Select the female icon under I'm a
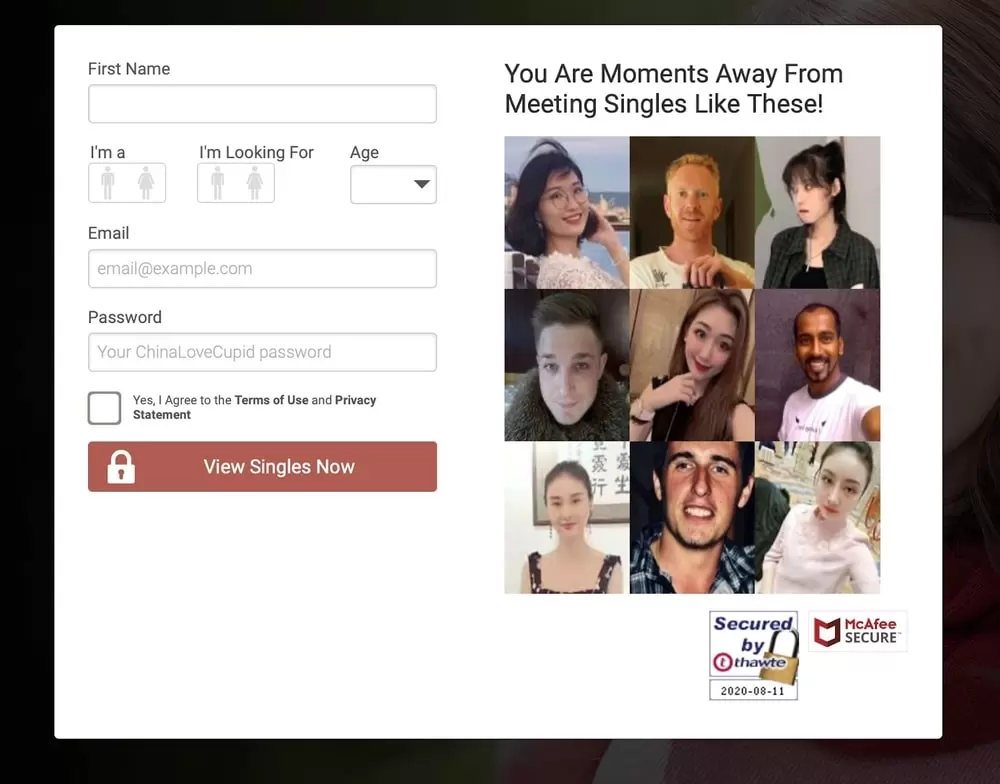This screenshot has width=1000, height=784. click(146, 183)
